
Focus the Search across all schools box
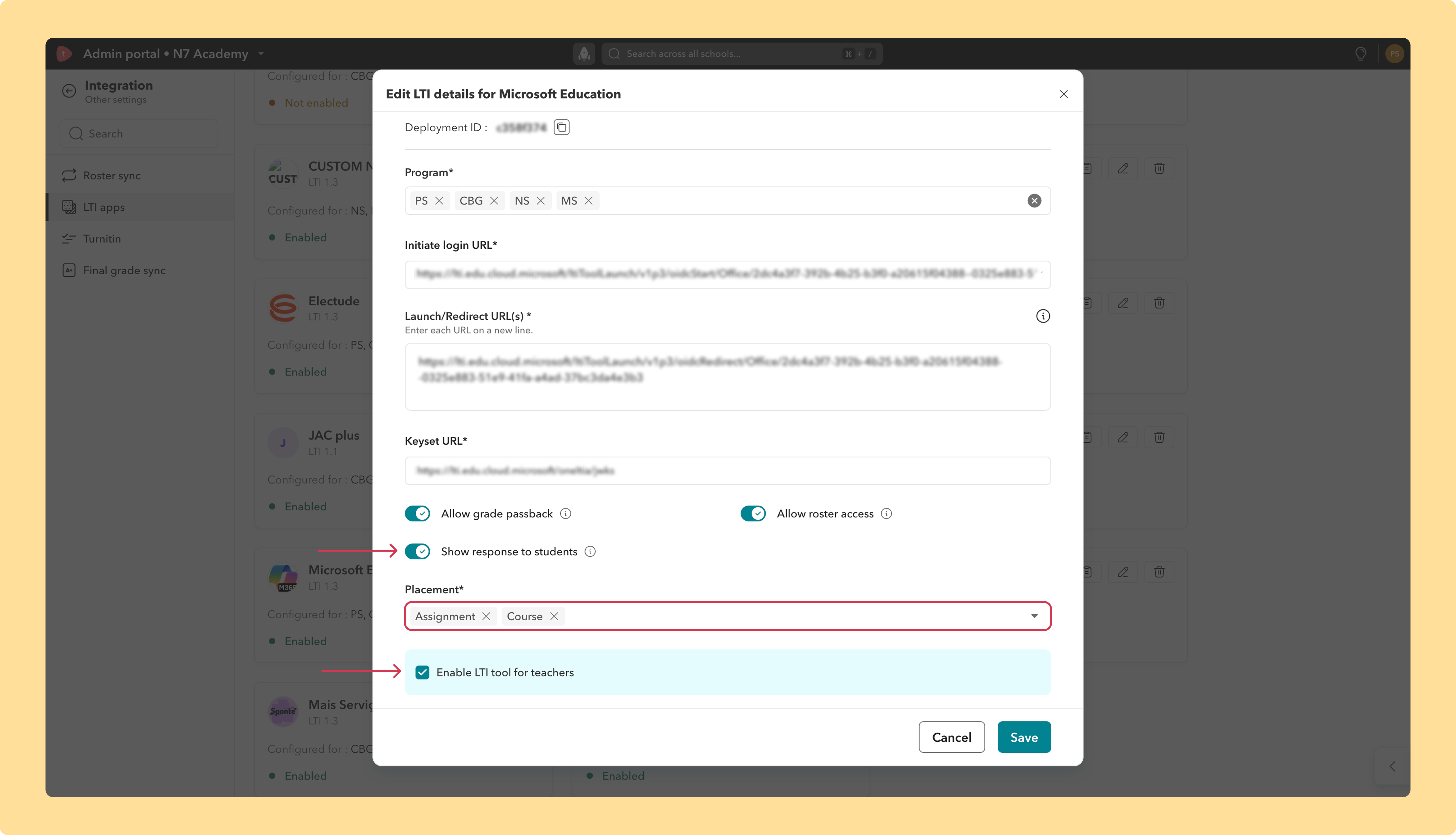742,54
